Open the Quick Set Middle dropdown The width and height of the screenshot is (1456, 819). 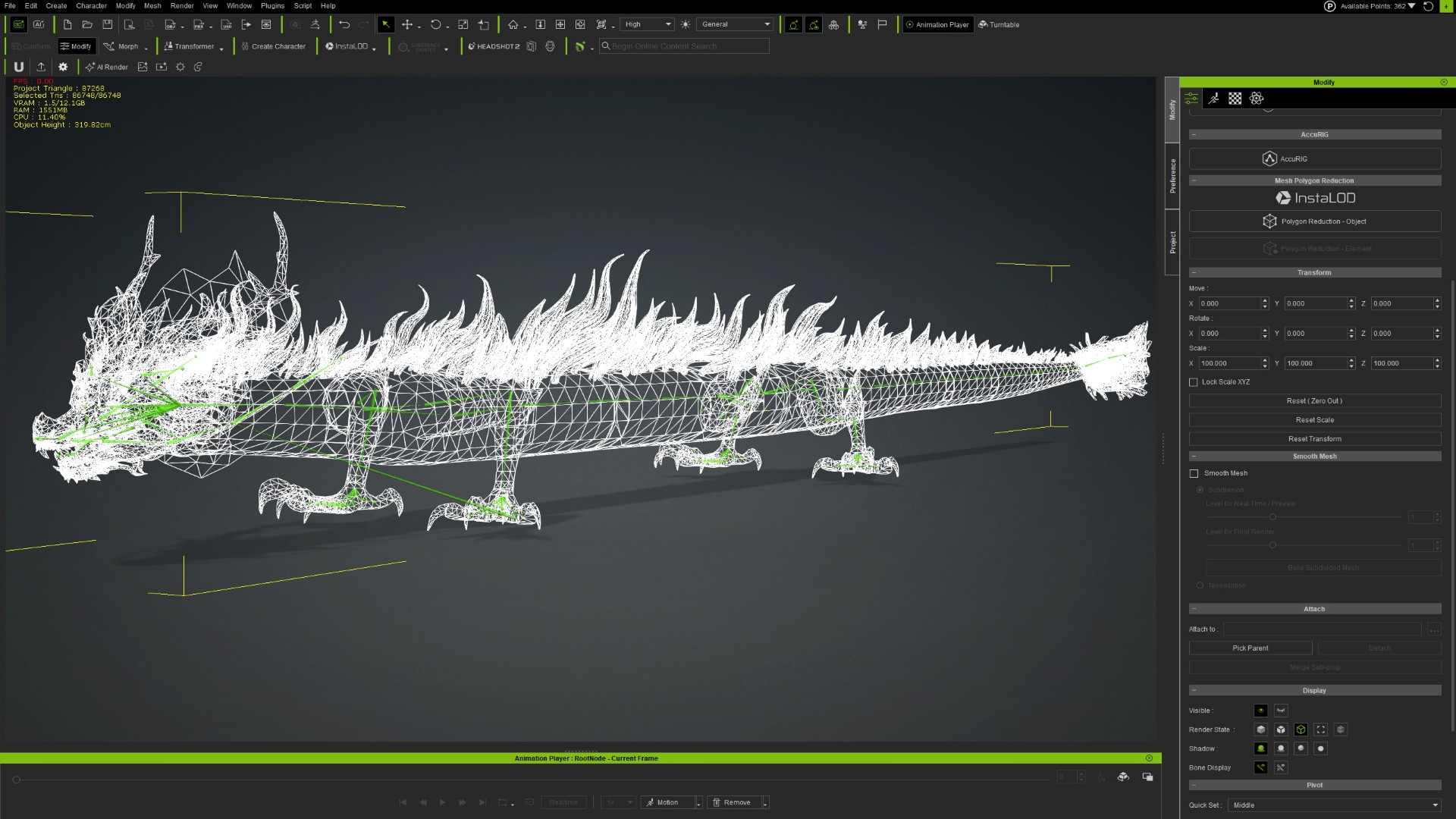click(x=1335, y=805)
